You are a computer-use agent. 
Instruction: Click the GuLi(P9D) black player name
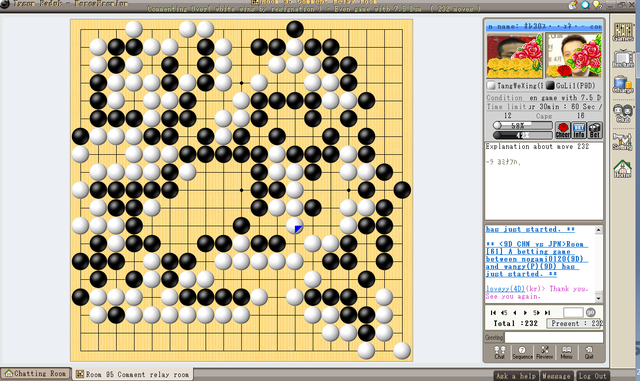click(576, 86)
